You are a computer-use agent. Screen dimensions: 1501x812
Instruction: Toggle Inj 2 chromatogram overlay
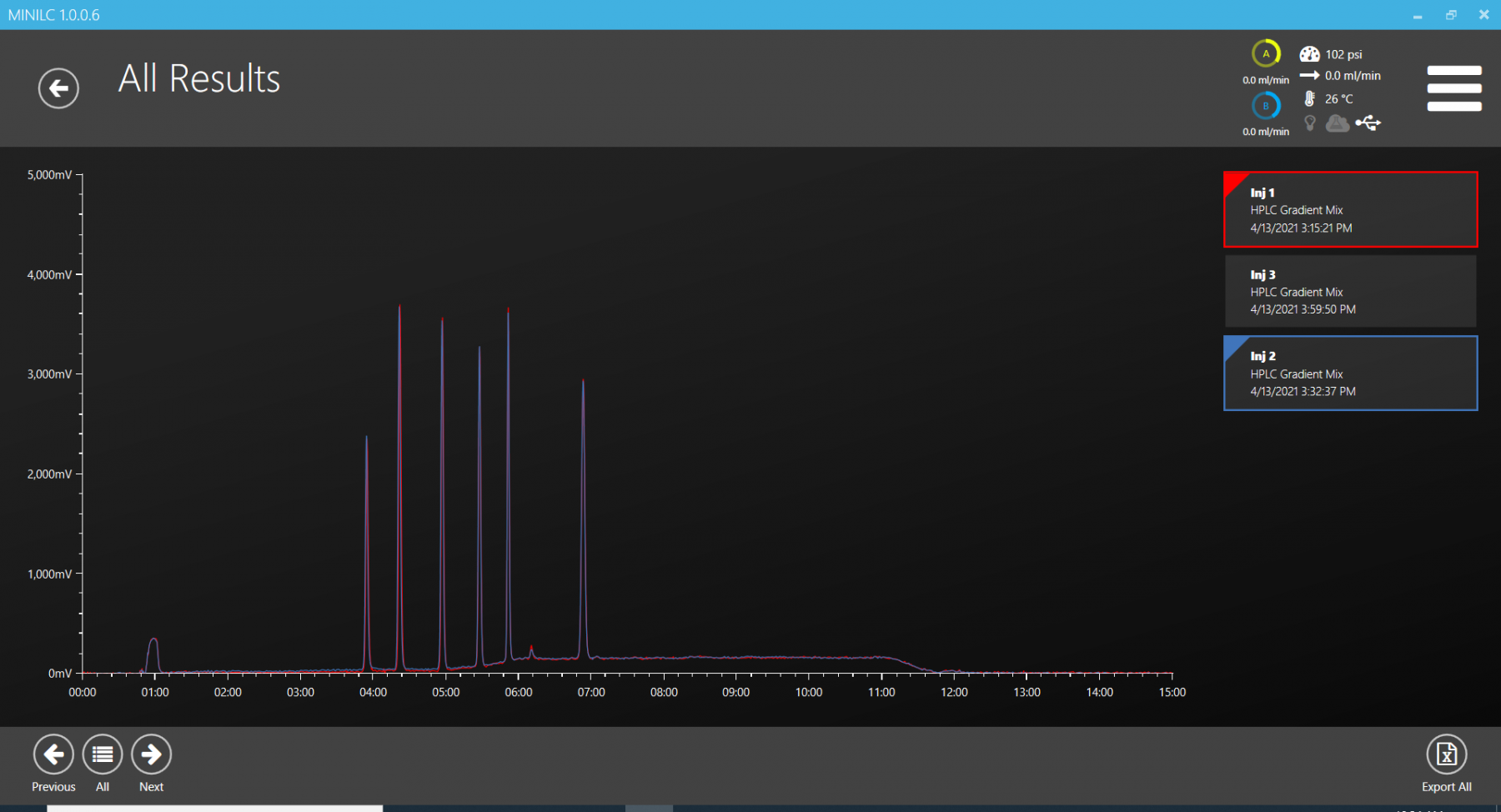(x=1350, y=373)
